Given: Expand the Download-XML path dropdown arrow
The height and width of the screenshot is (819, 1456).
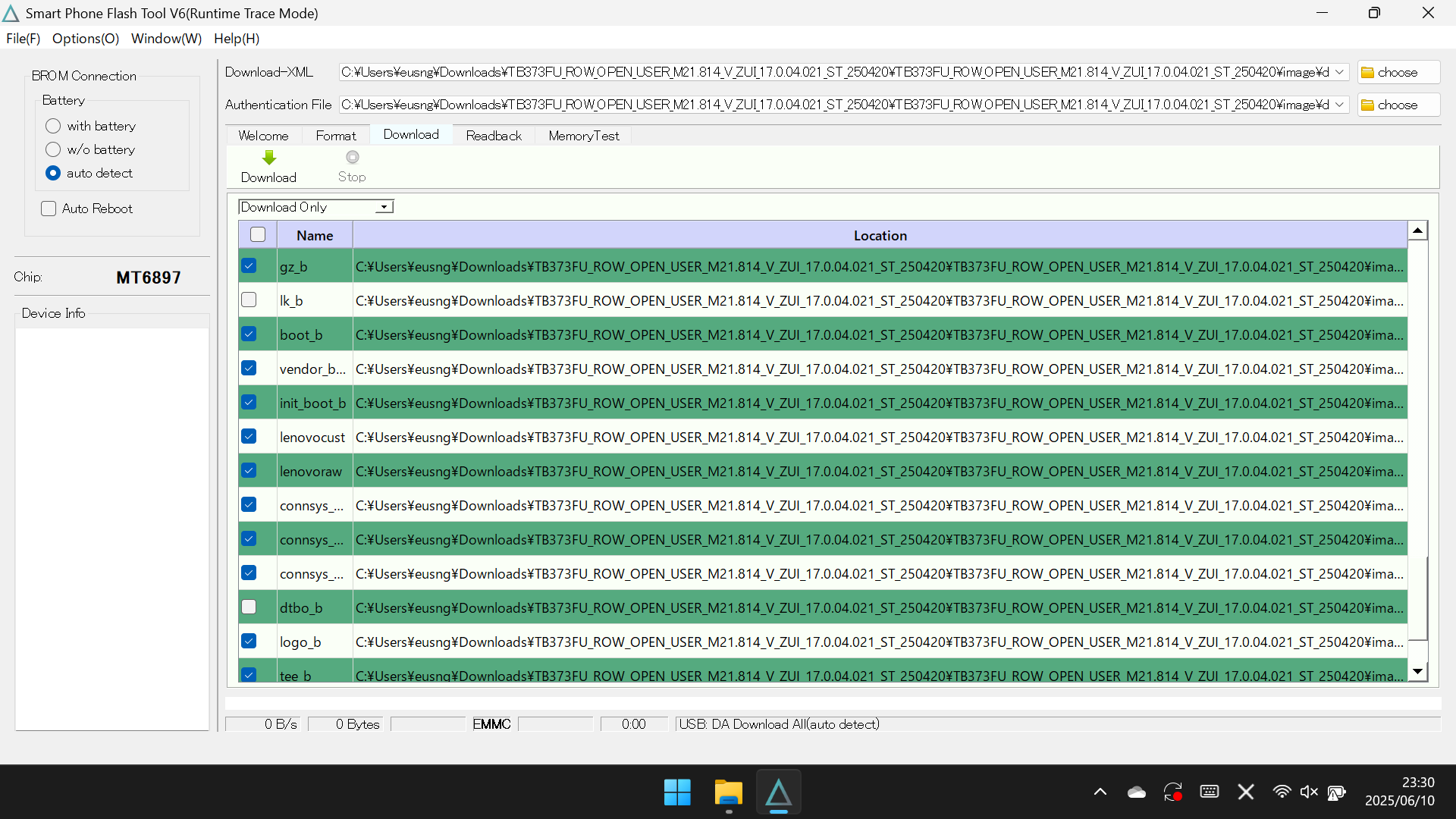Looking at the screenshot, I should [x=1340, y=72].
